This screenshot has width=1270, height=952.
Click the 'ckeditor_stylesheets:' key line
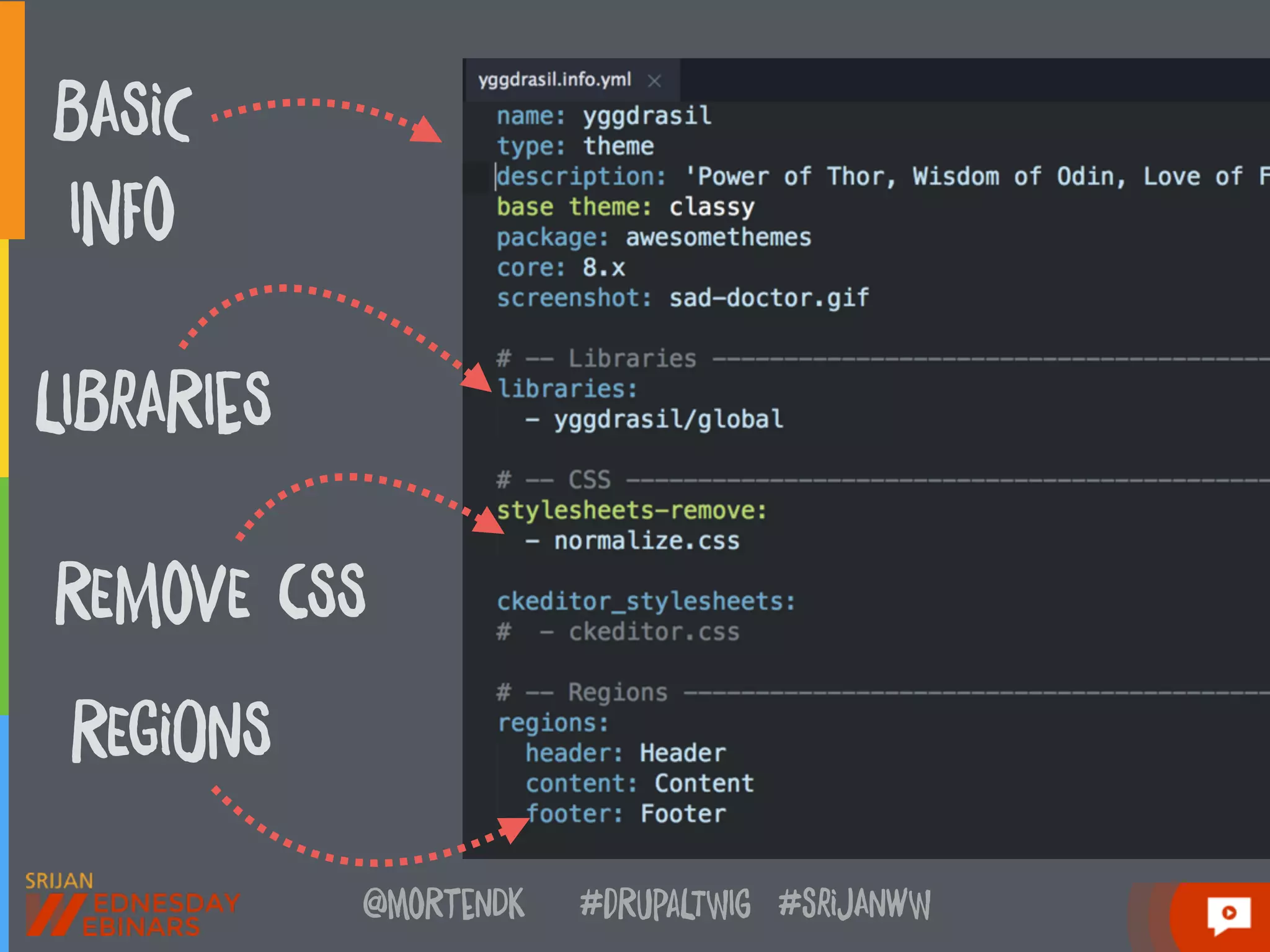click(646, 602)
